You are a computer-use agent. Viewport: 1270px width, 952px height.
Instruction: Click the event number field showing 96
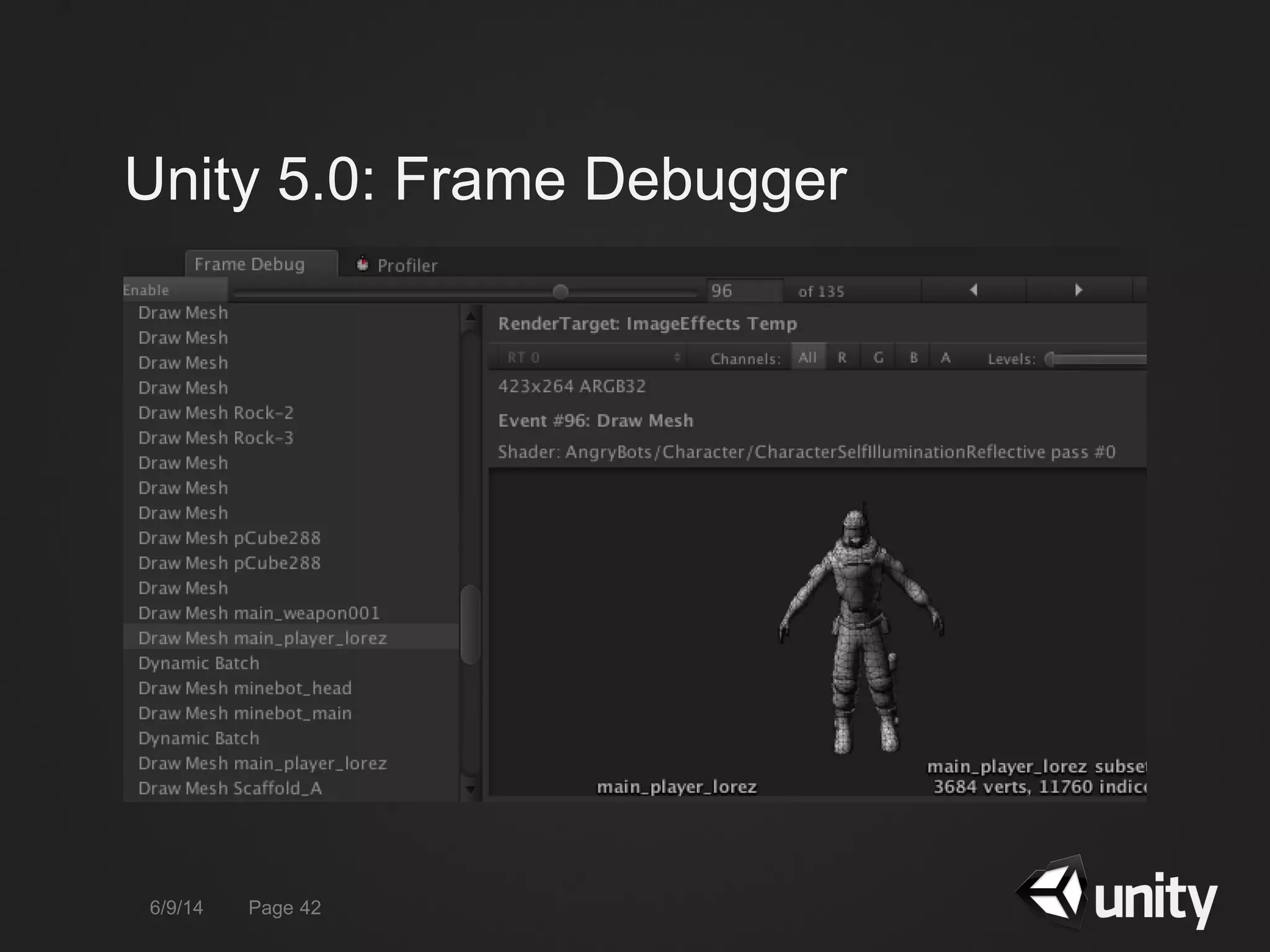[745, 291]
